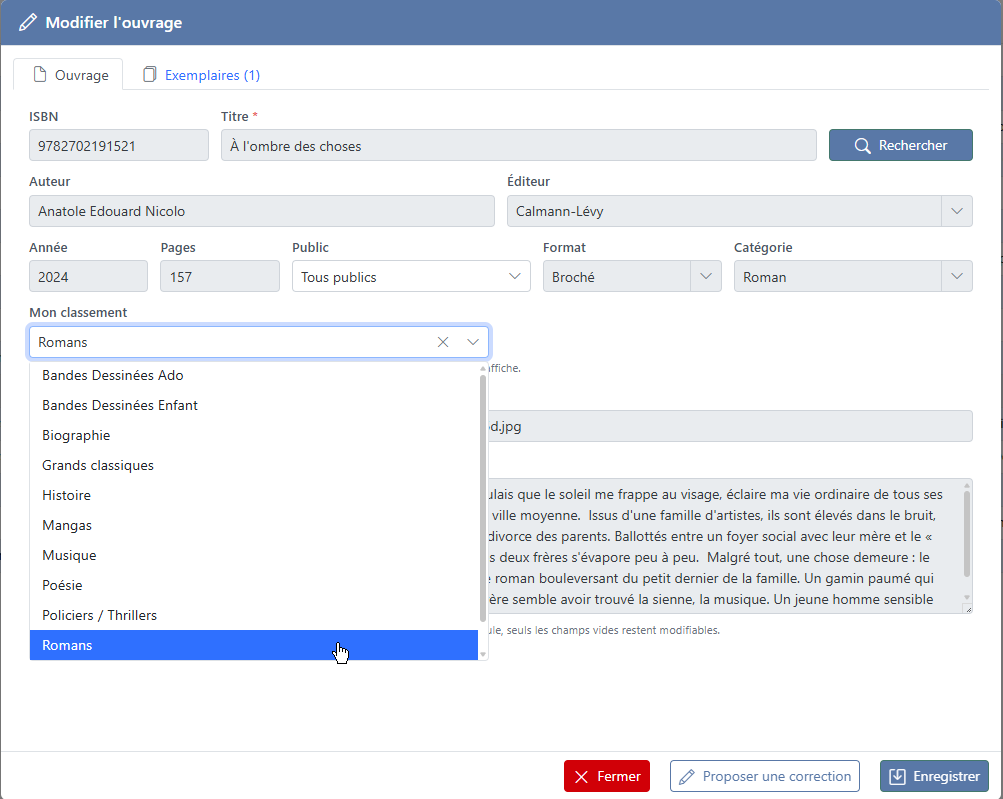The width and height of the screenshot is (1003, 799).
Task: Open the Exemplaires (1) tab
Action: (x=201, y=75)
